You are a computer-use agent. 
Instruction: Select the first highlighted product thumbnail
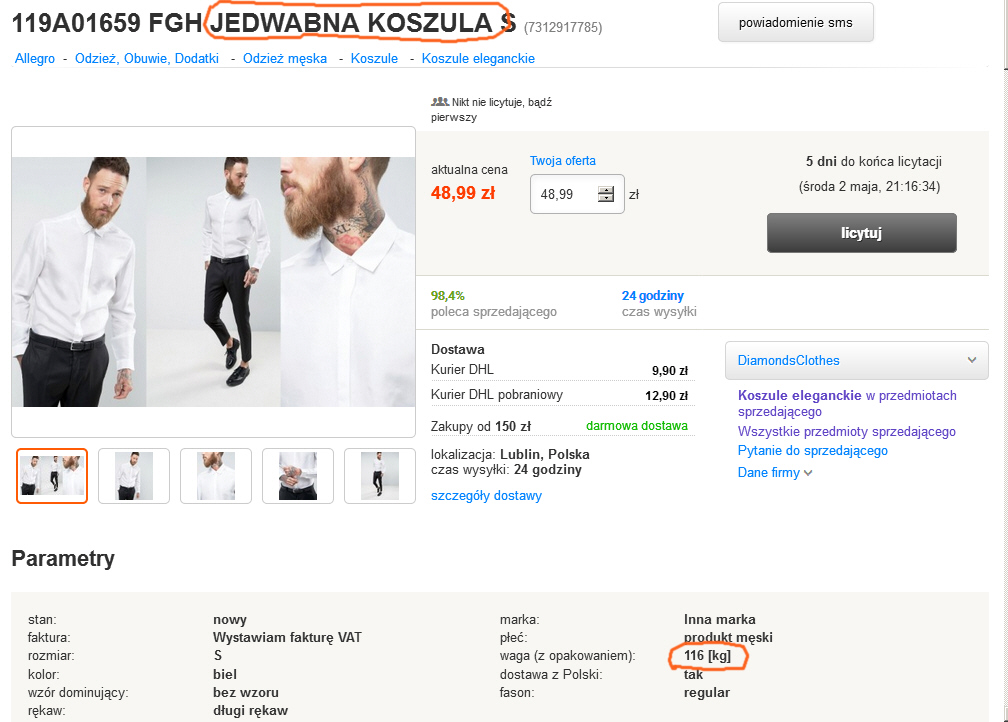pos(52,476)
